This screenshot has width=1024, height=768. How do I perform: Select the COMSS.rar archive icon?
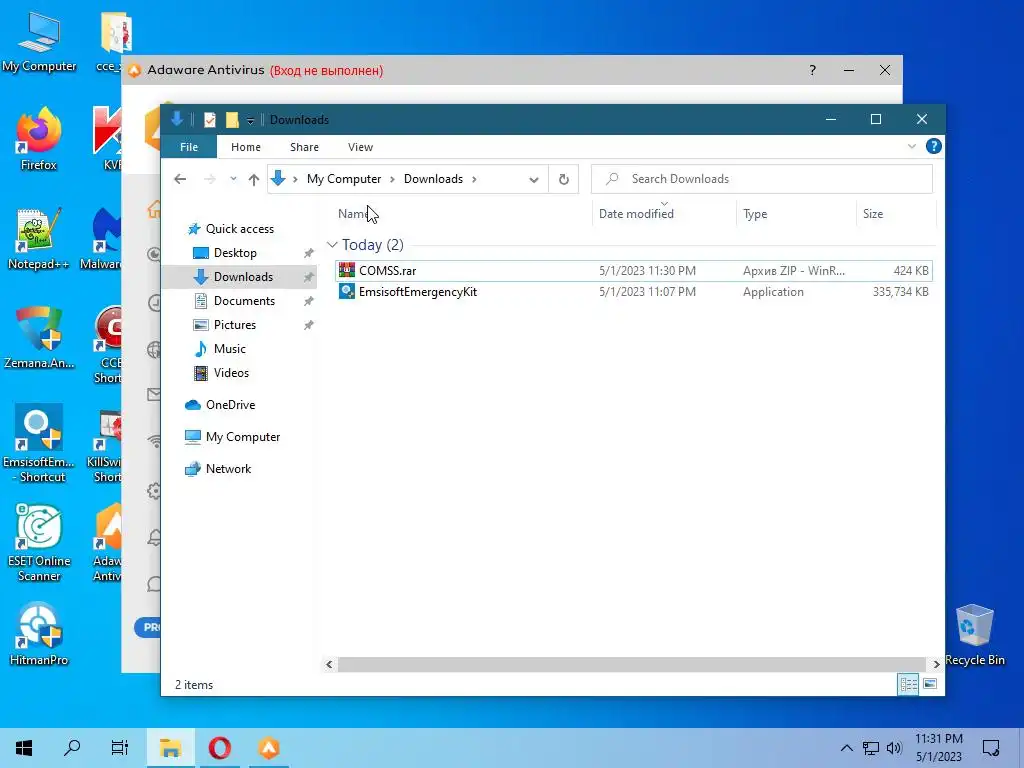point(347,270)
